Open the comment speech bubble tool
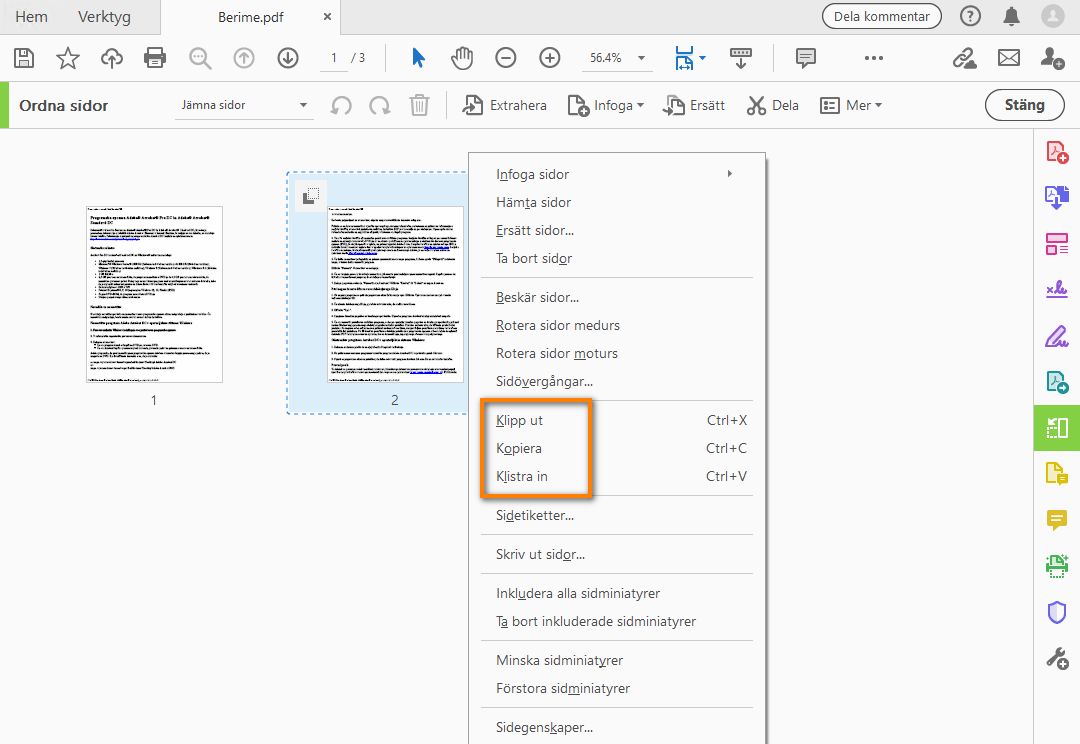 [805, 58]
